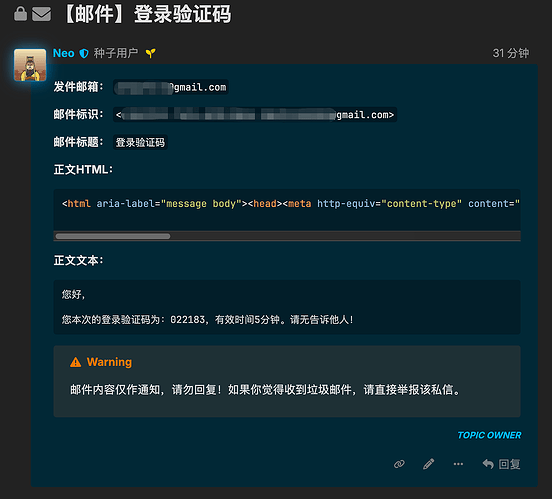Click the 正文HTML heading

(x=83, y=170)
